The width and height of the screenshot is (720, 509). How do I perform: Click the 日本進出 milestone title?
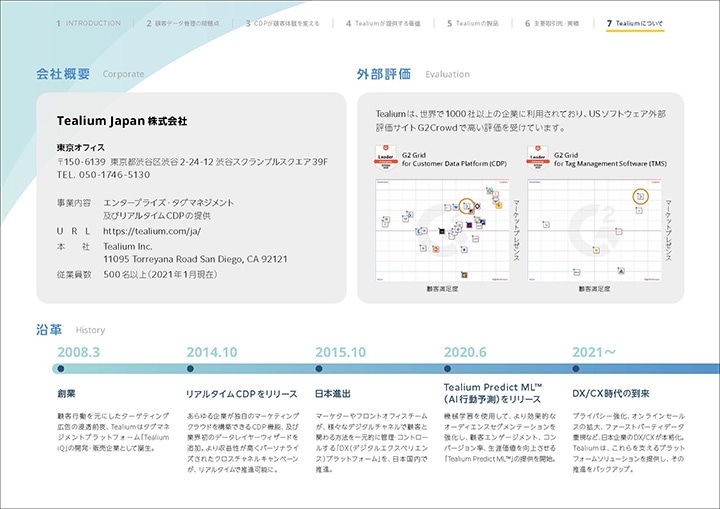pos(333,393)
